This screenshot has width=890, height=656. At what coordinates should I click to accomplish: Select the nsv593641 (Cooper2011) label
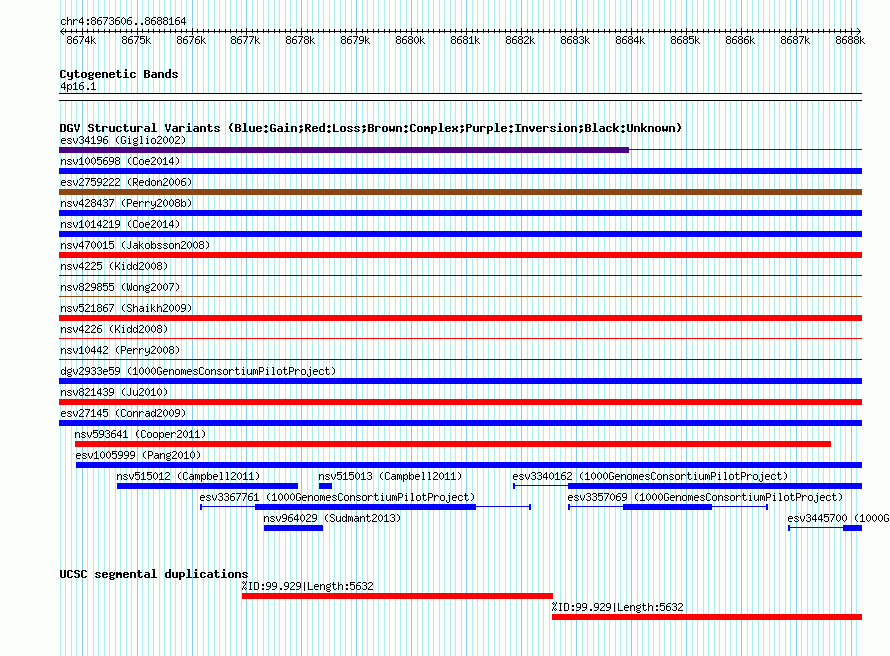coord(140,434)
